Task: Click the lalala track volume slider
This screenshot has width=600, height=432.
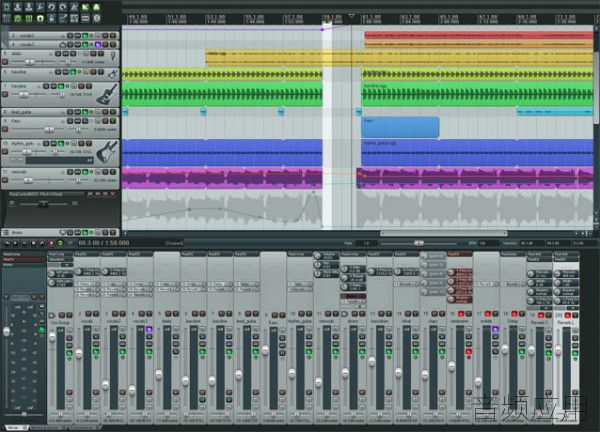Action: click(29, 62)
